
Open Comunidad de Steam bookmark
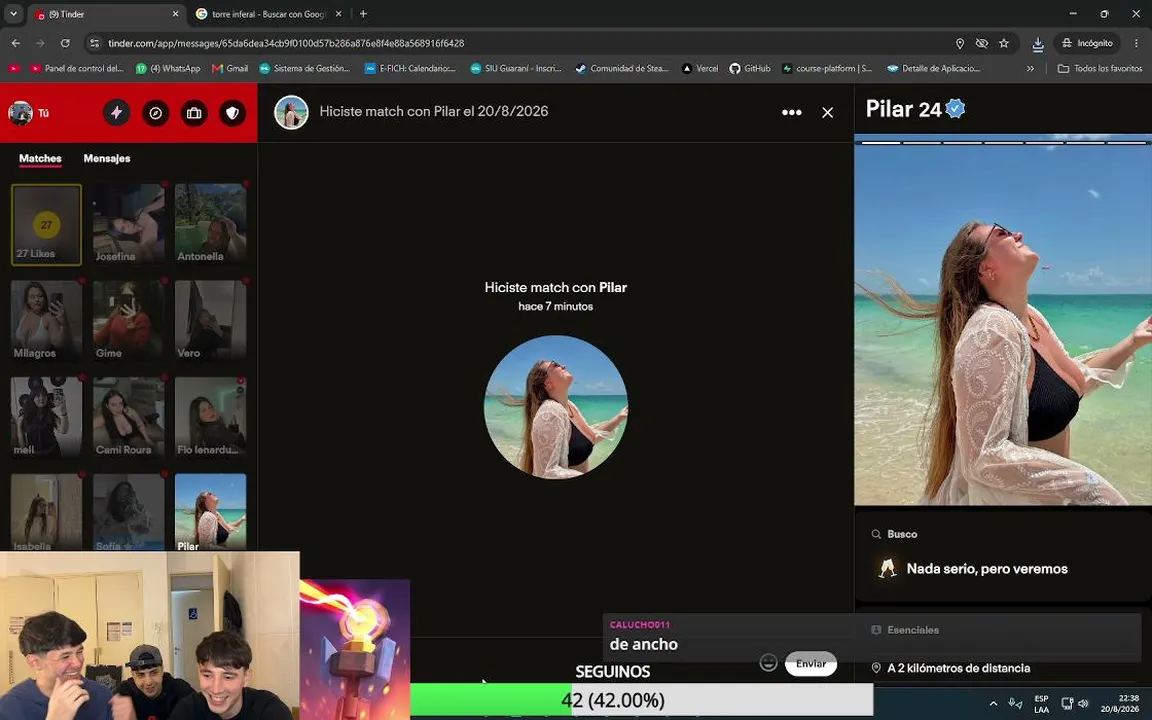[622, 68]
